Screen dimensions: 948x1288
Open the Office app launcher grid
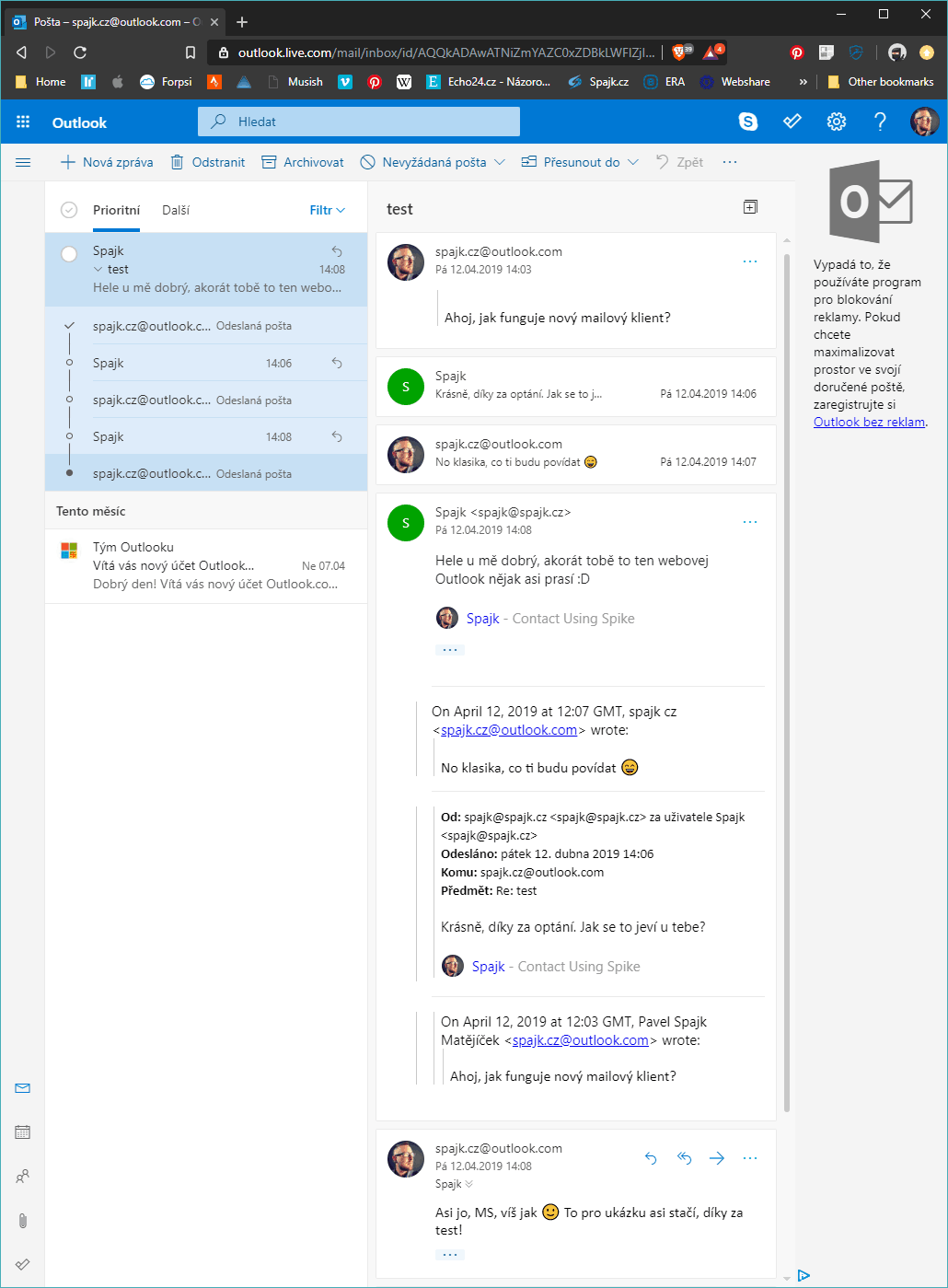(x=23, y=122)
